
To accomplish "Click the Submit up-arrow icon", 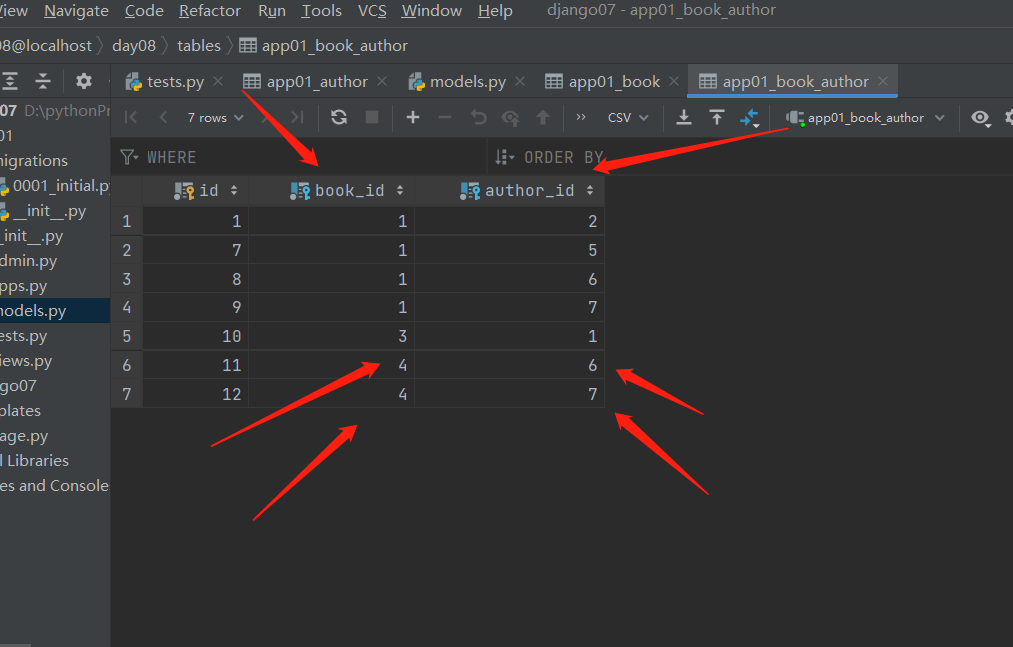I will (x=543, y=117).
